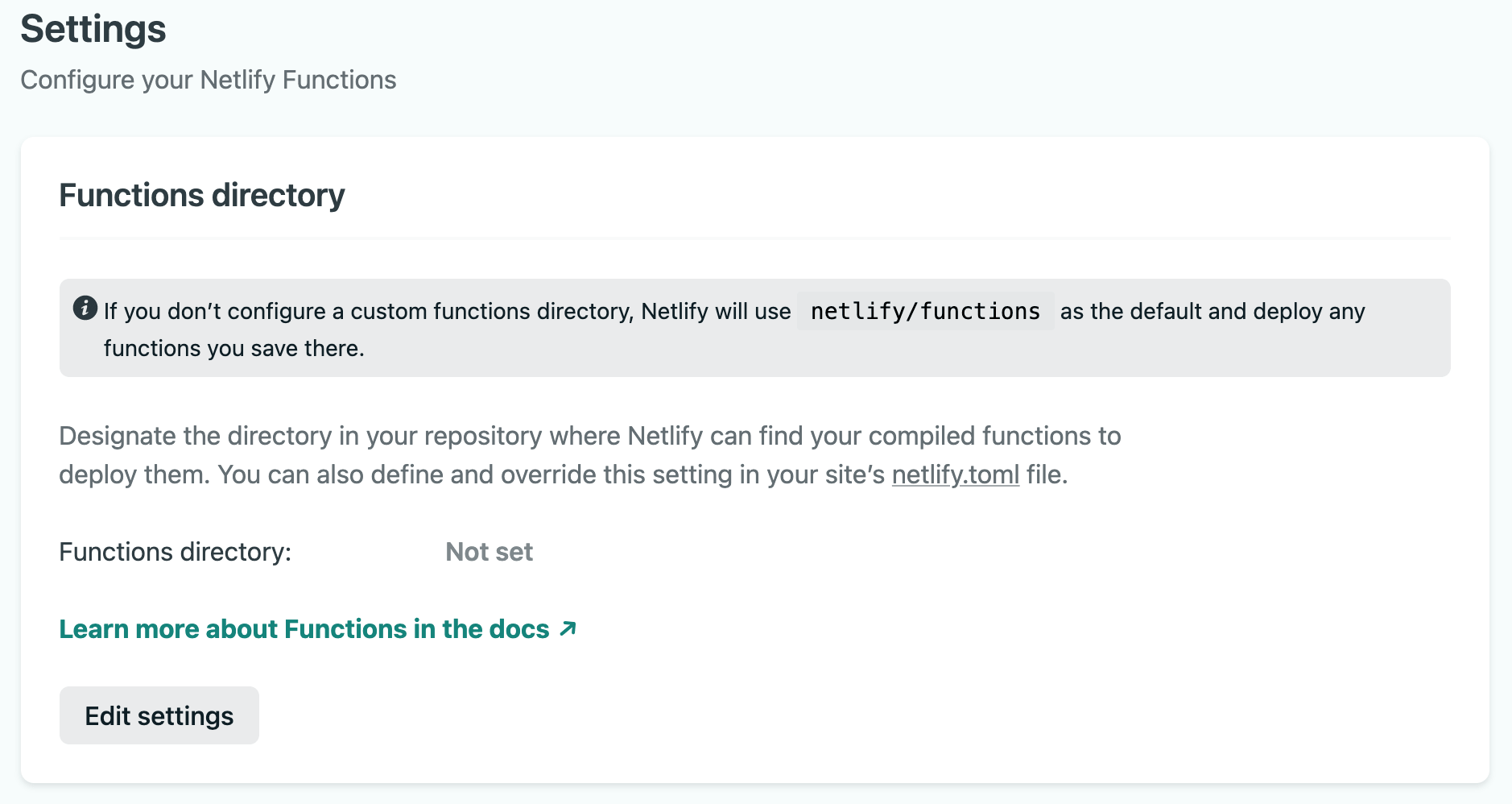Click "Netlify will use" in the info banner
Viewport: 1512px width, 804px height.
click(x=716, y=311)
